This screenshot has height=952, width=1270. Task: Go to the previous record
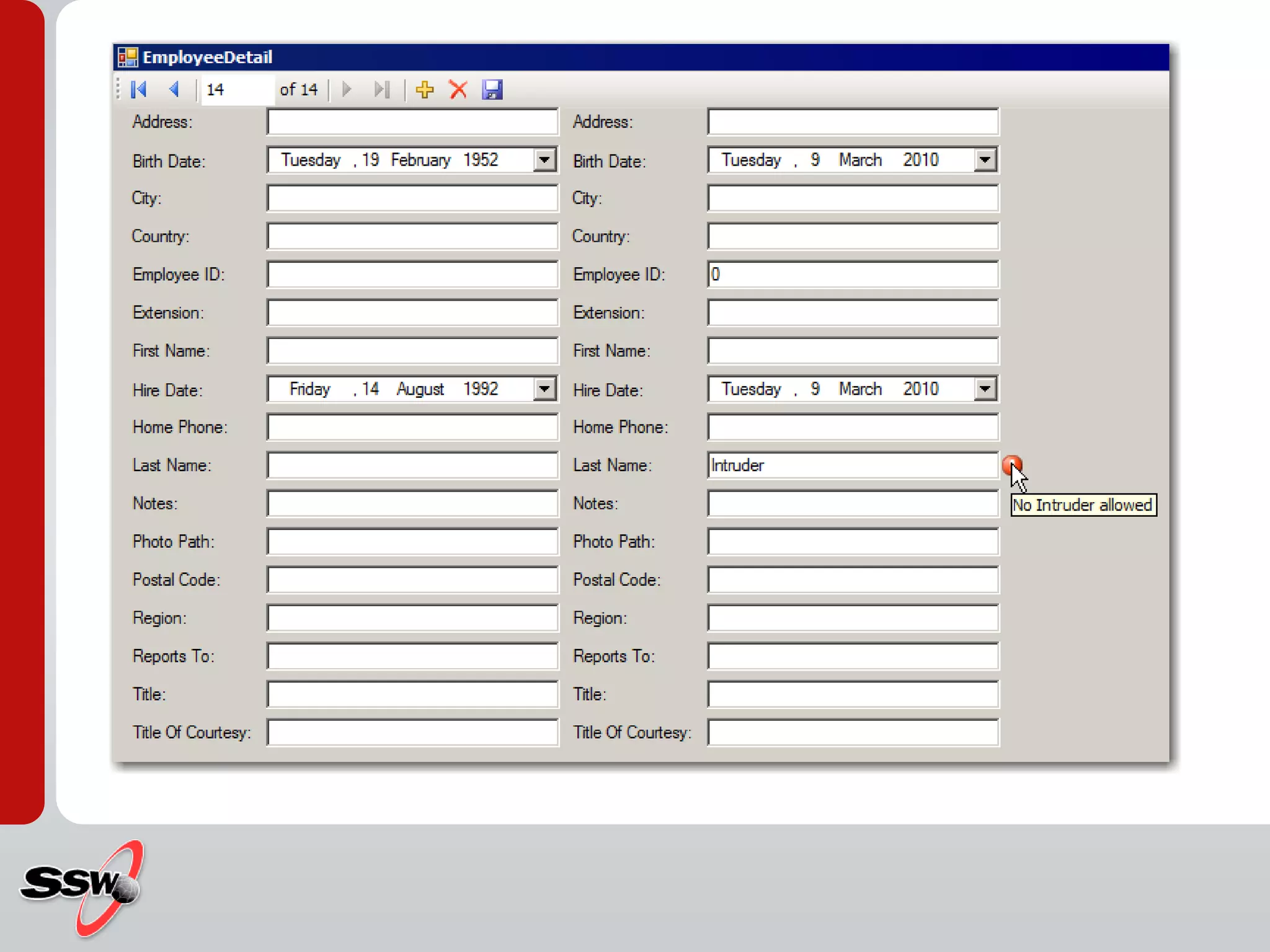coord(174,89)
